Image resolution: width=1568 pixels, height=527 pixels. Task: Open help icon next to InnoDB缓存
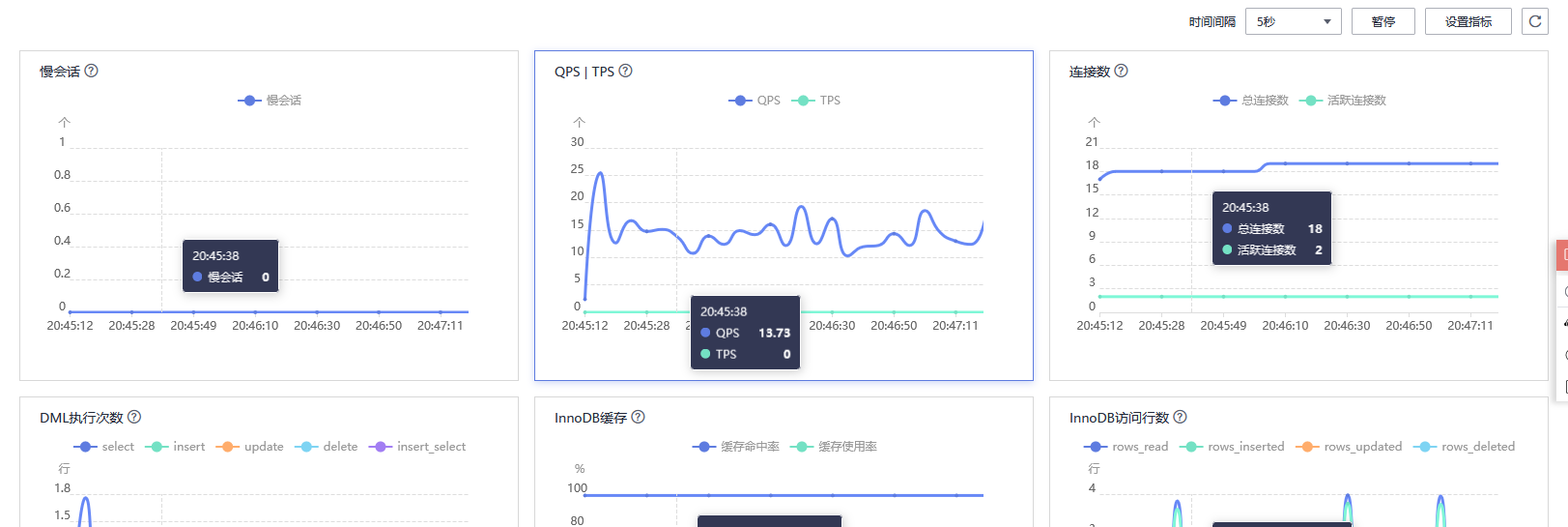pos(638,417)
